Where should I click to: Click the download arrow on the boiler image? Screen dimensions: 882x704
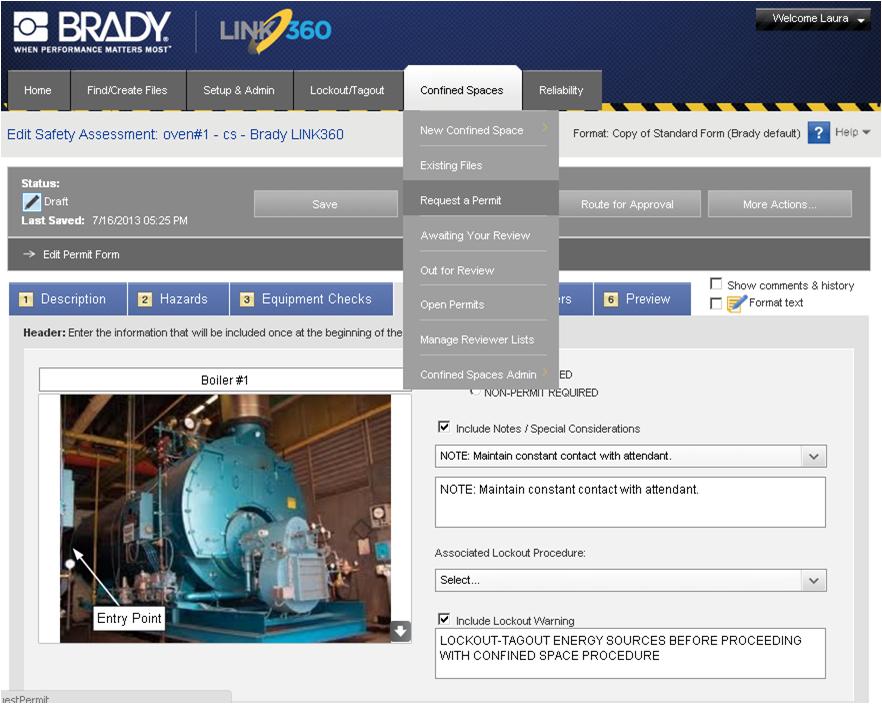(x=400, y=631)
